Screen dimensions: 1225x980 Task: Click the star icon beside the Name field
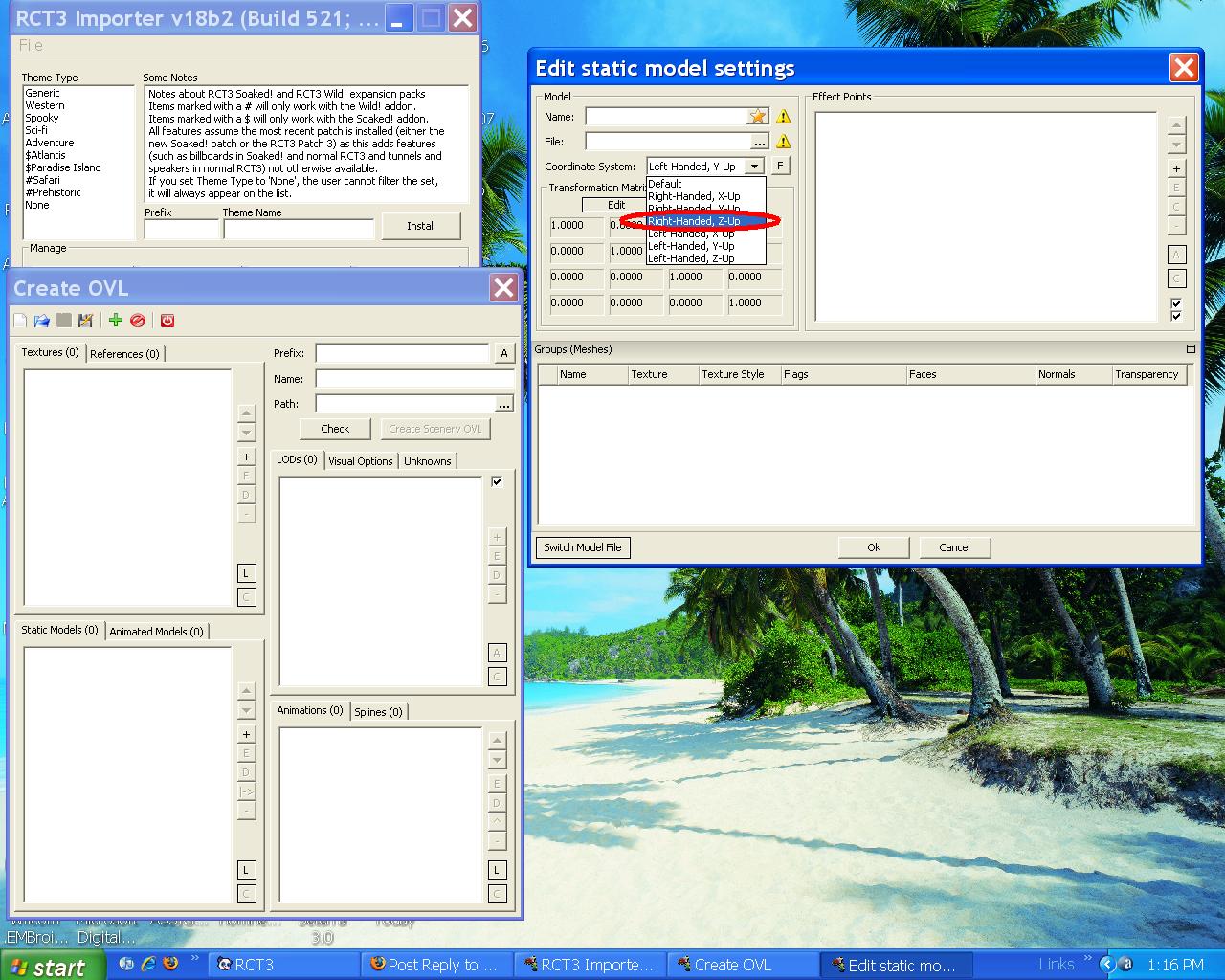coord(758,117)
